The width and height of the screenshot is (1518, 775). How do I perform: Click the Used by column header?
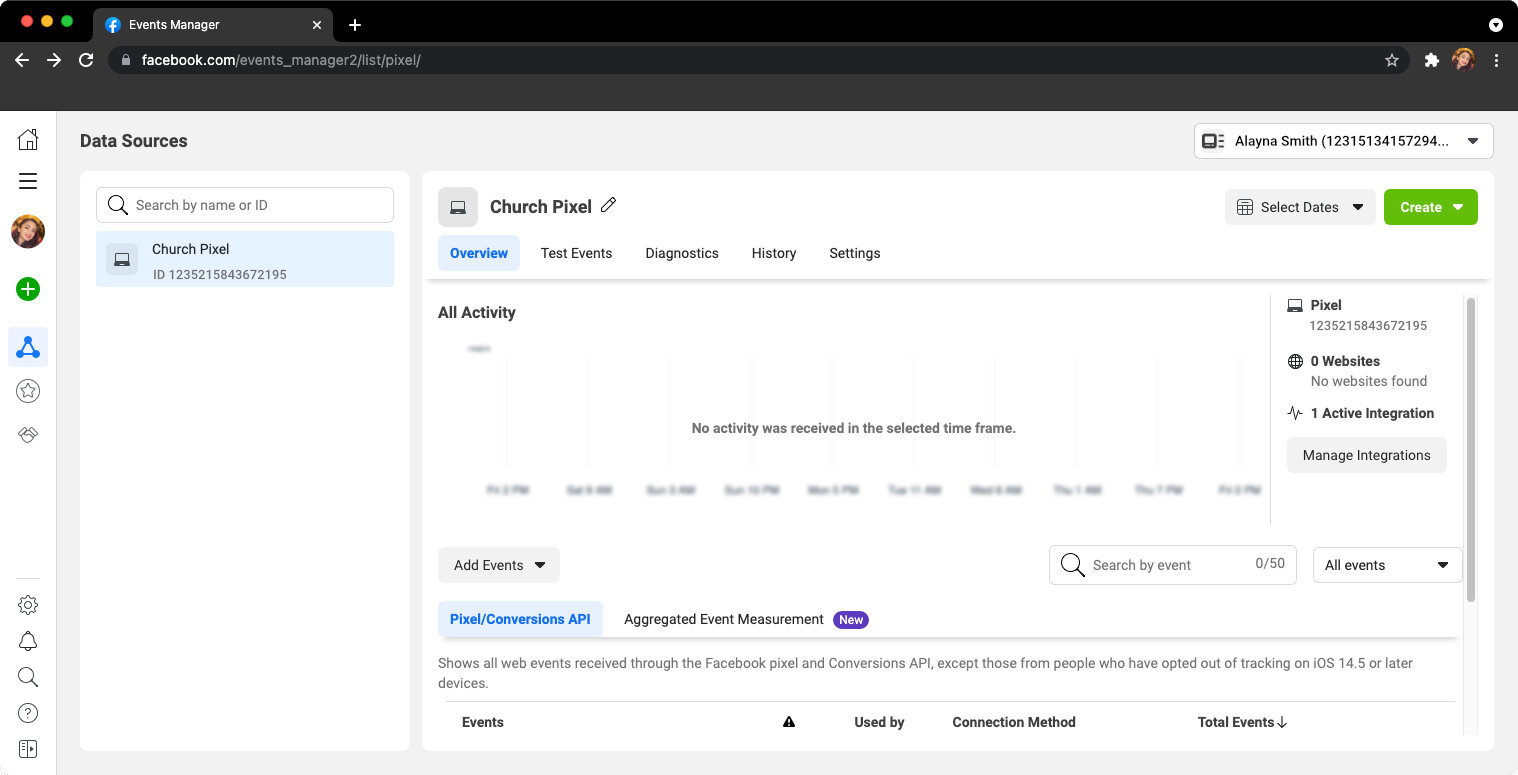tap(879, 722)
